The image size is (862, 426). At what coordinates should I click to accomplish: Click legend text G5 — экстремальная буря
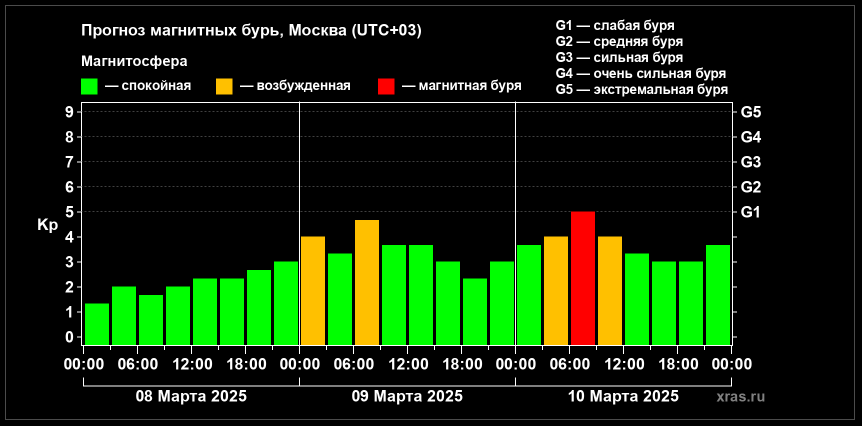point(641,89)
